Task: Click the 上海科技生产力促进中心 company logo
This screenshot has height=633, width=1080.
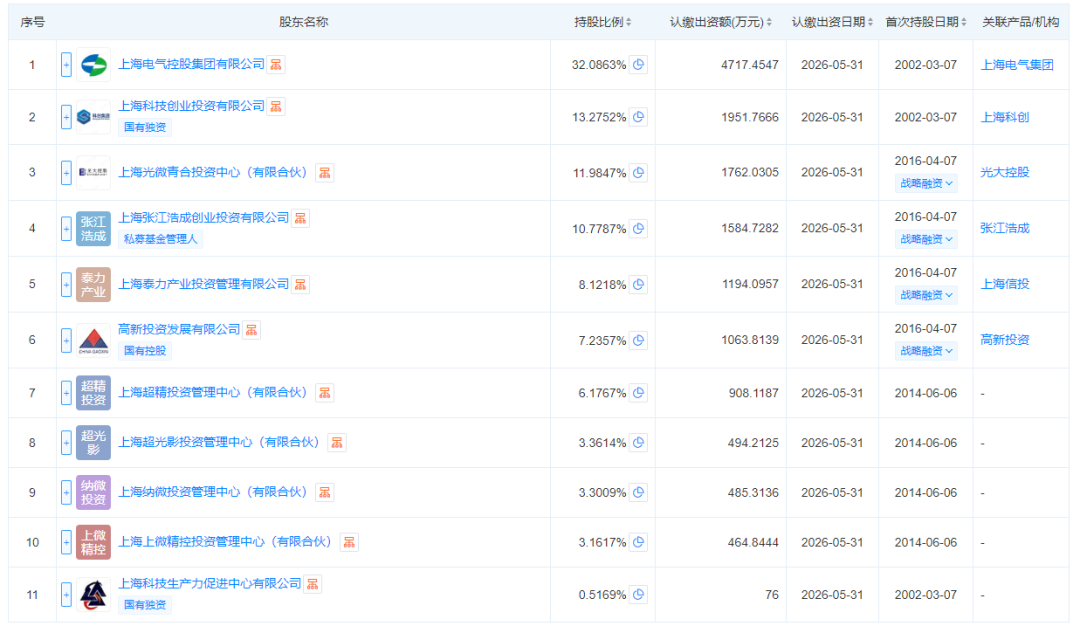Action: tap(93, 595)
